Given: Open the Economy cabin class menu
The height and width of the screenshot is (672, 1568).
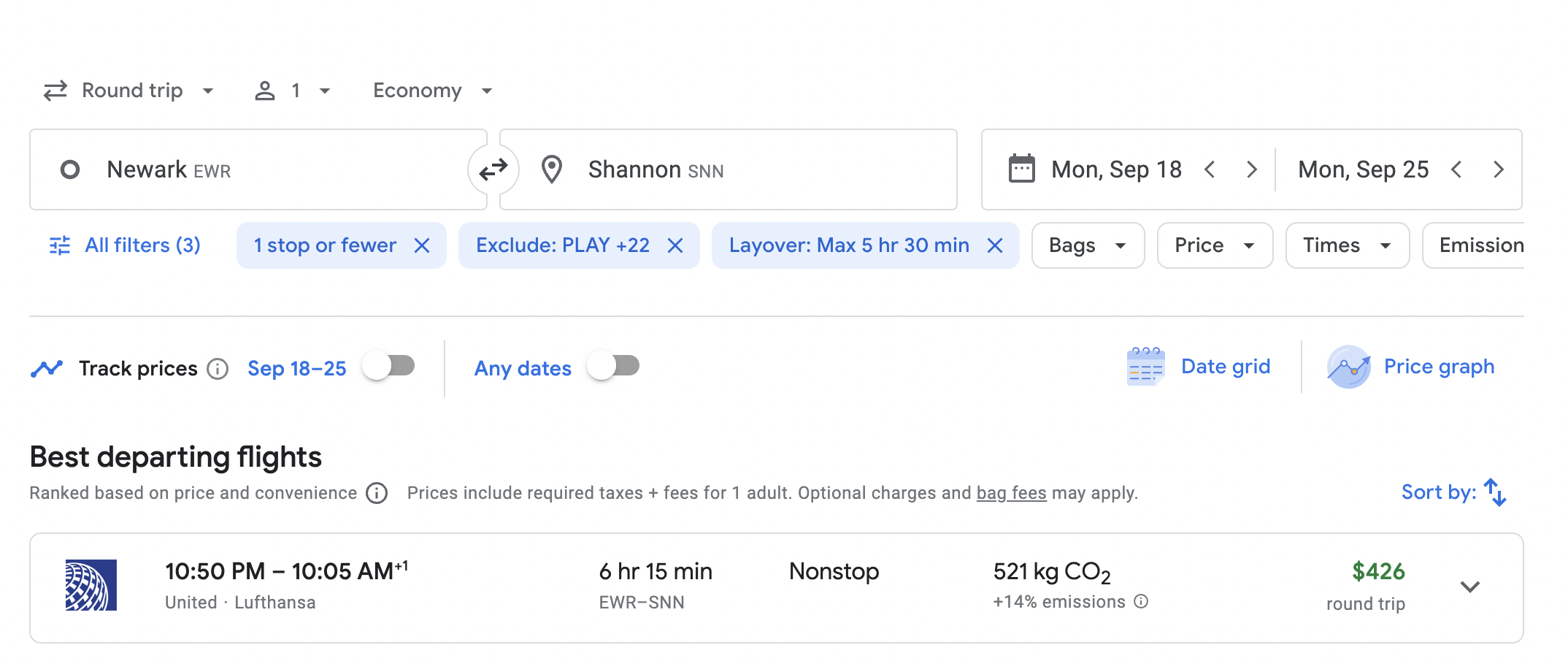Looking at the screenshot, I should (431, 90).
